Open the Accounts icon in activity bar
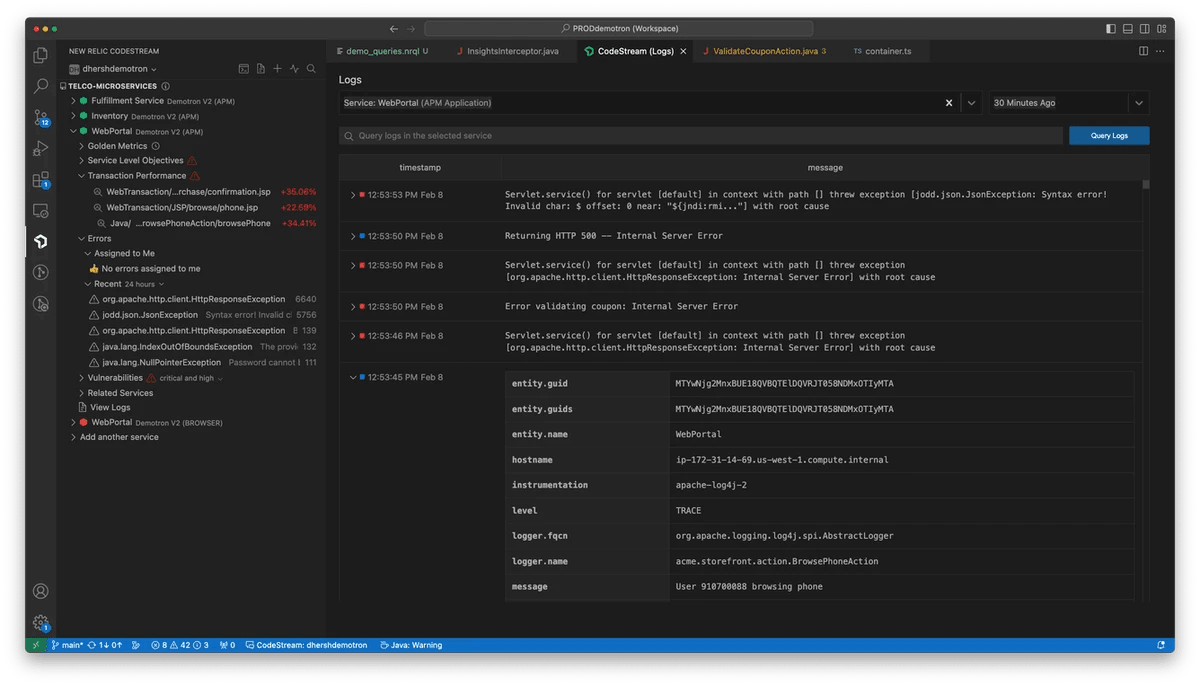1200x686 pixels. [41, 591]
